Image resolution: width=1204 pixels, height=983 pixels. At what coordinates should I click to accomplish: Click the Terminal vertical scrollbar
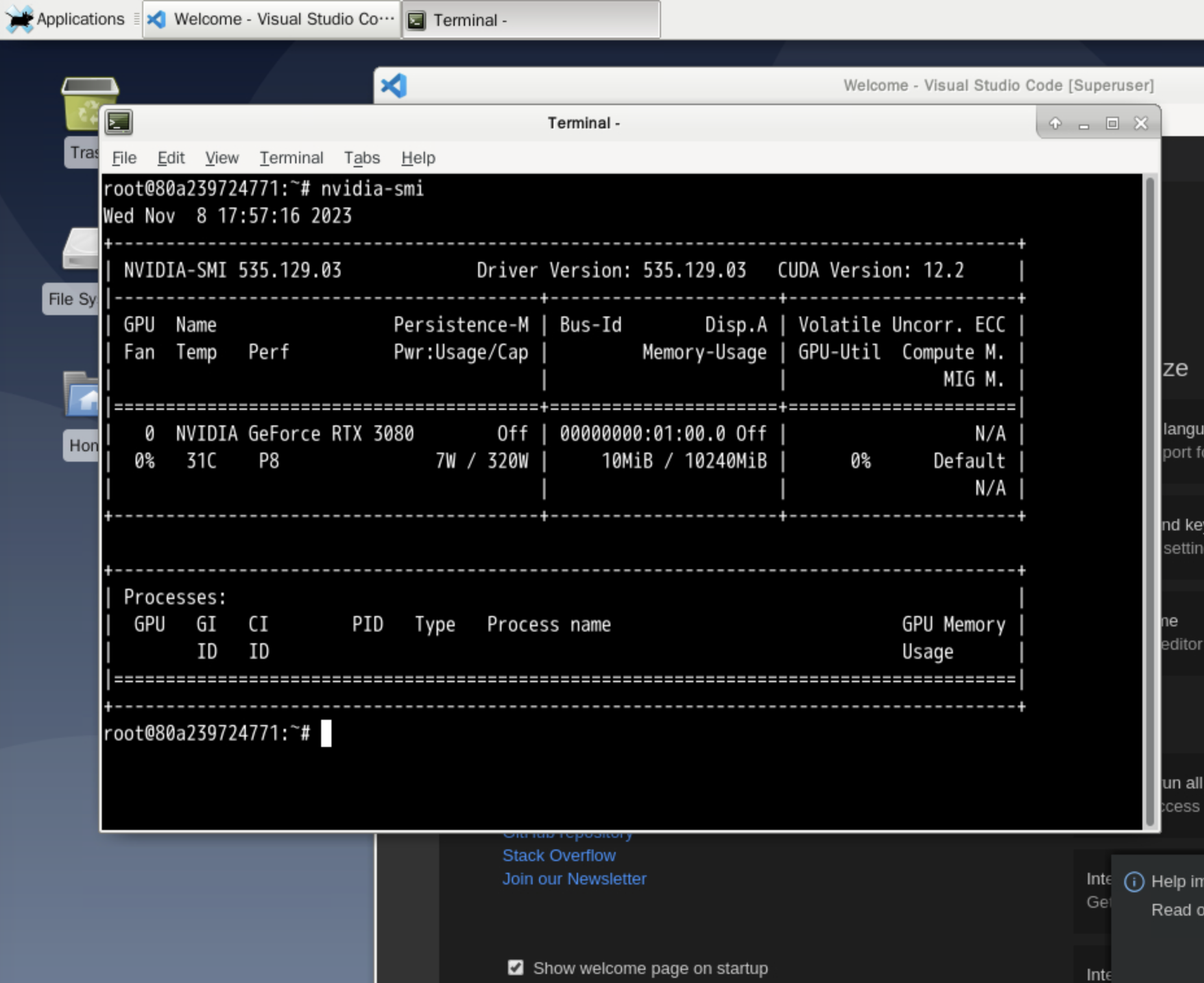point(1150,501)
